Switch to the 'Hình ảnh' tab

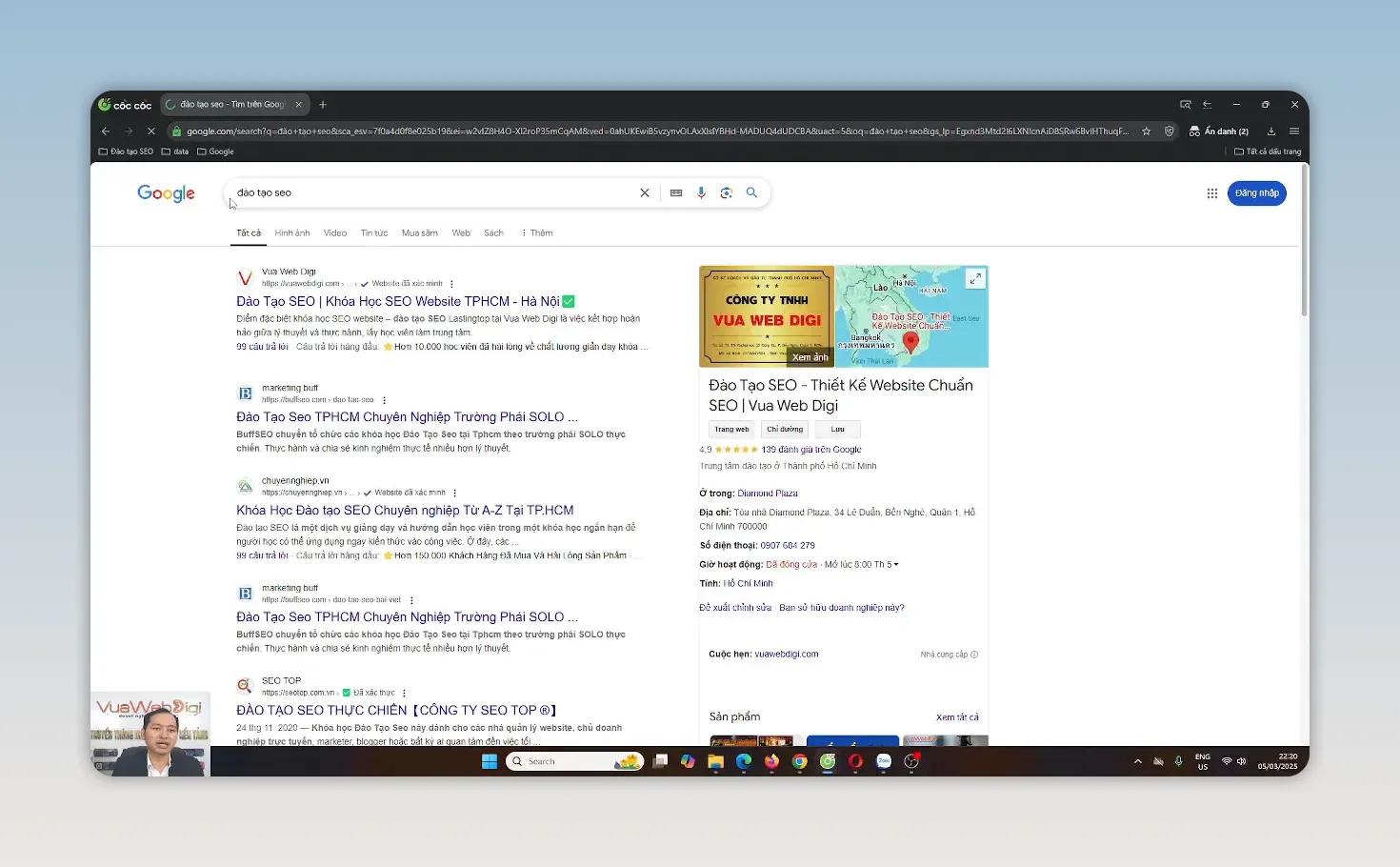pos(292,233)
